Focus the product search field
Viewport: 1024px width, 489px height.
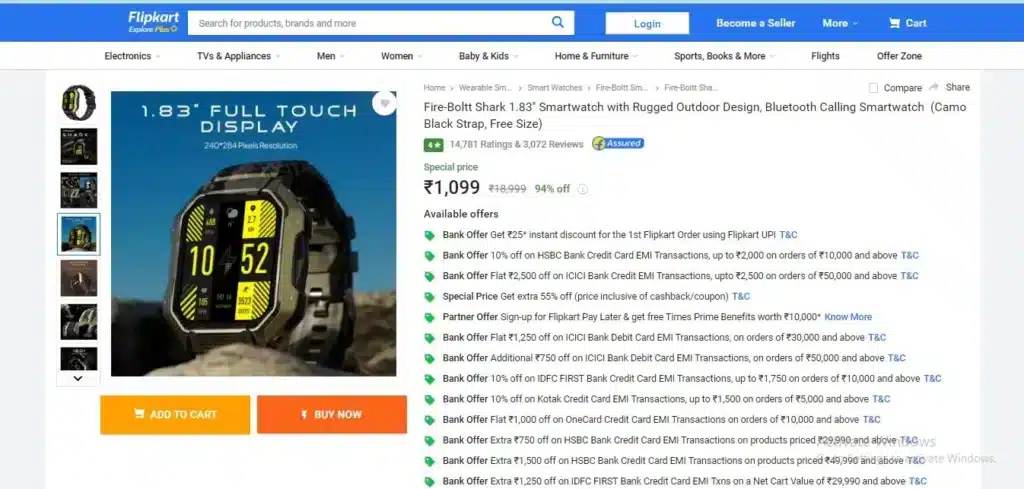point(369,23)
